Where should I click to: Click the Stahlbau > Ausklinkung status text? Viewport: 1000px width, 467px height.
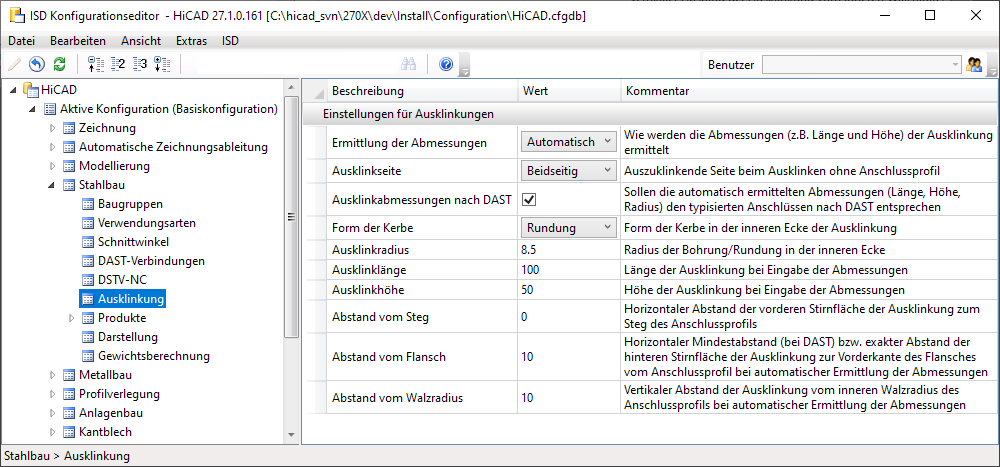(x=66, y=456)
